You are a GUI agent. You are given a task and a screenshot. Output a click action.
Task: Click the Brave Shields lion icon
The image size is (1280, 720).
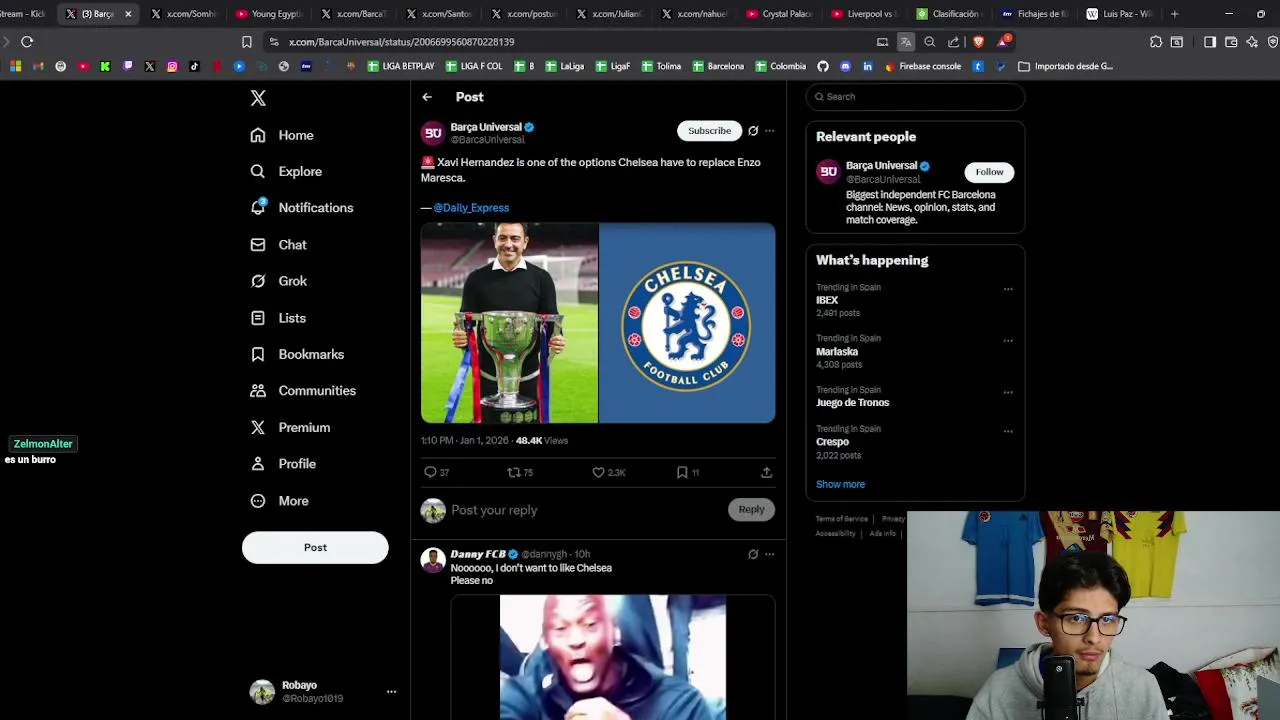point(978,42)
